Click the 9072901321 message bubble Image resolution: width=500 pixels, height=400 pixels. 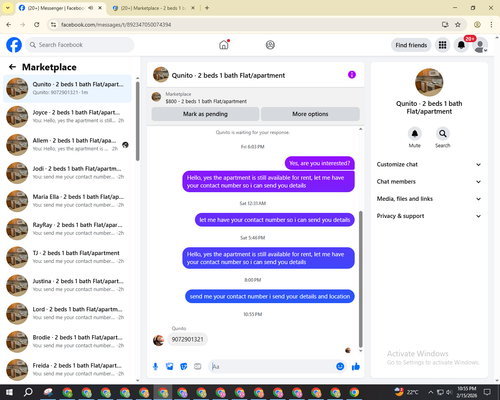pyautogui.click(x=187, y=339)
